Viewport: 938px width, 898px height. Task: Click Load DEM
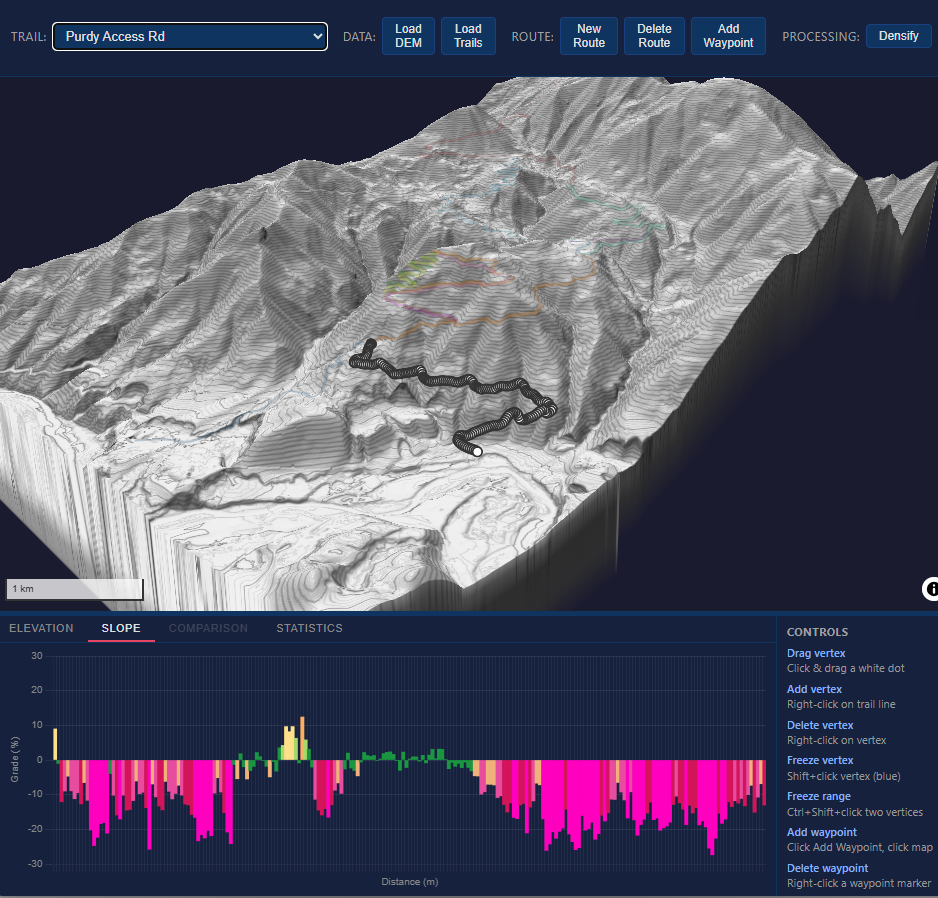[x=408, y=36]
